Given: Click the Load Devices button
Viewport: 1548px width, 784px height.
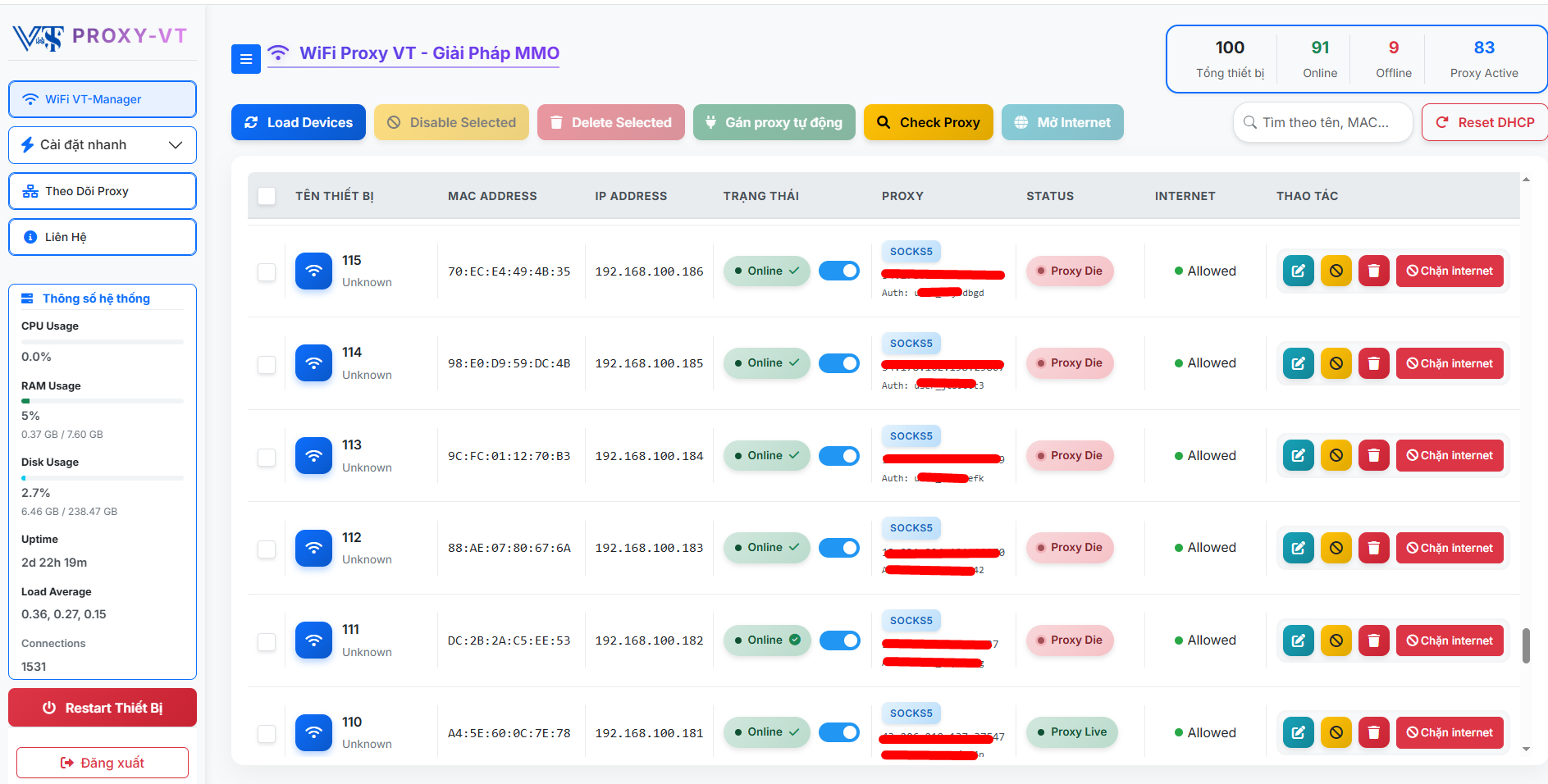Looking at the screenshot, I should [x=298, y=122].
